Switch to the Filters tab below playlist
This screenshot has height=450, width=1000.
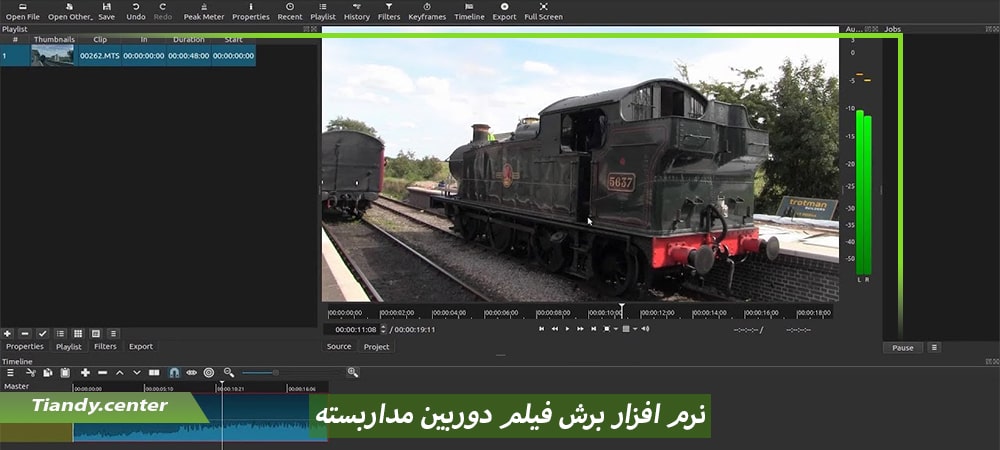[x=105, y=346]
